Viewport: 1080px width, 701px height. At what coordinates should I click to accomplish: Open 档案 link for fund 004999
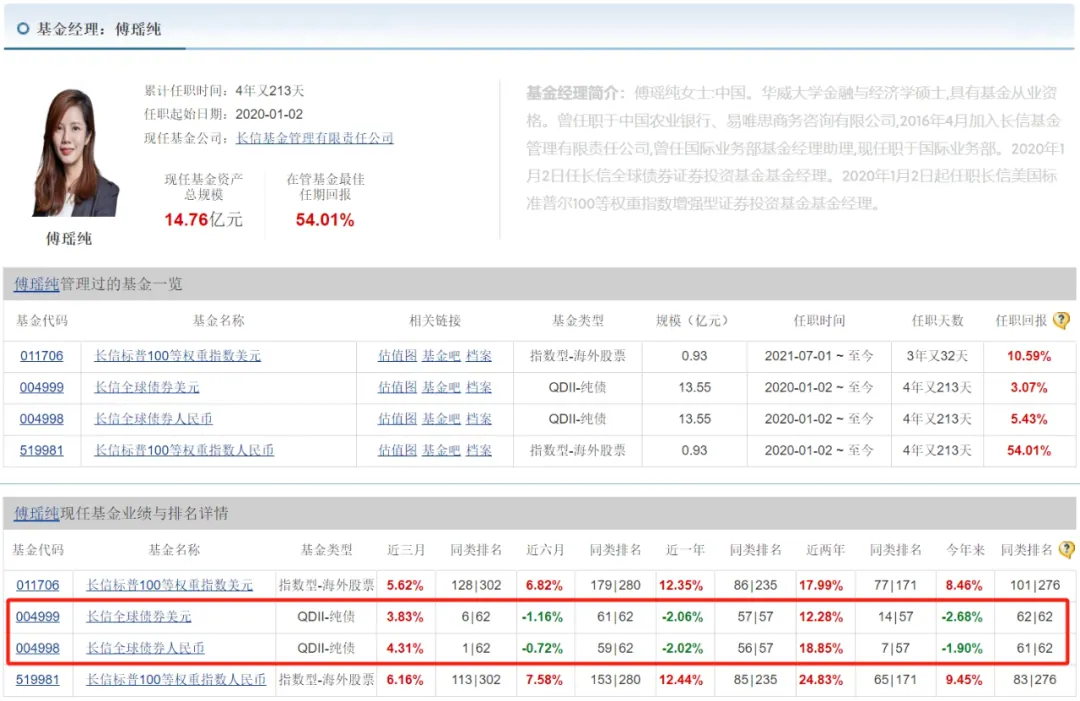pyautogui.click(x=479, y=388)
